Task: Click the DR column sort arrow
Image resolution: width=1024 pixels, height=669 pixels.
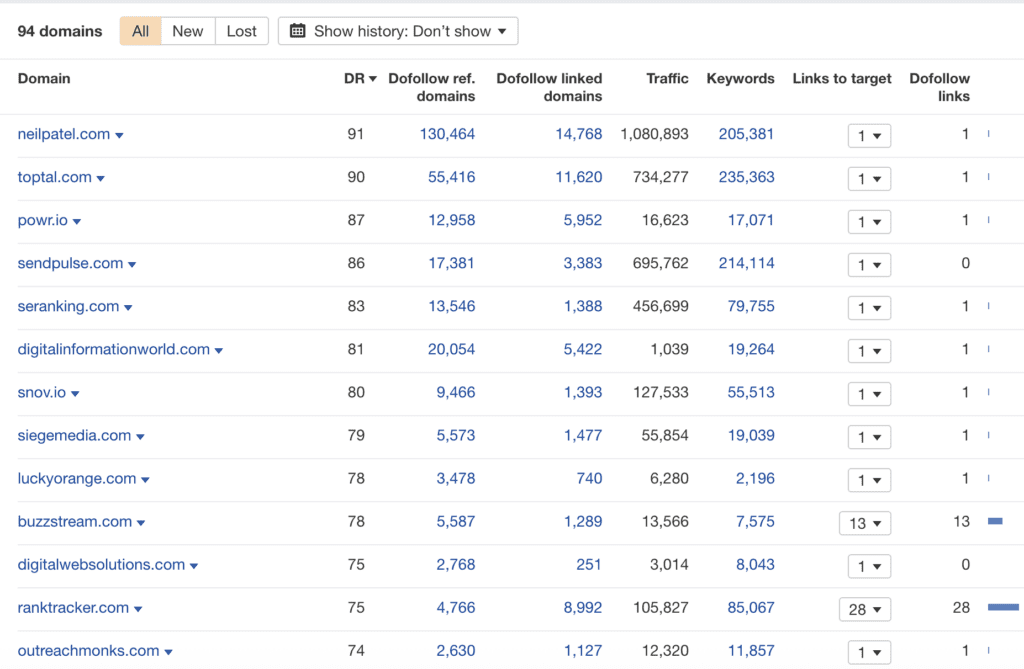Action: tap(373, 79)
